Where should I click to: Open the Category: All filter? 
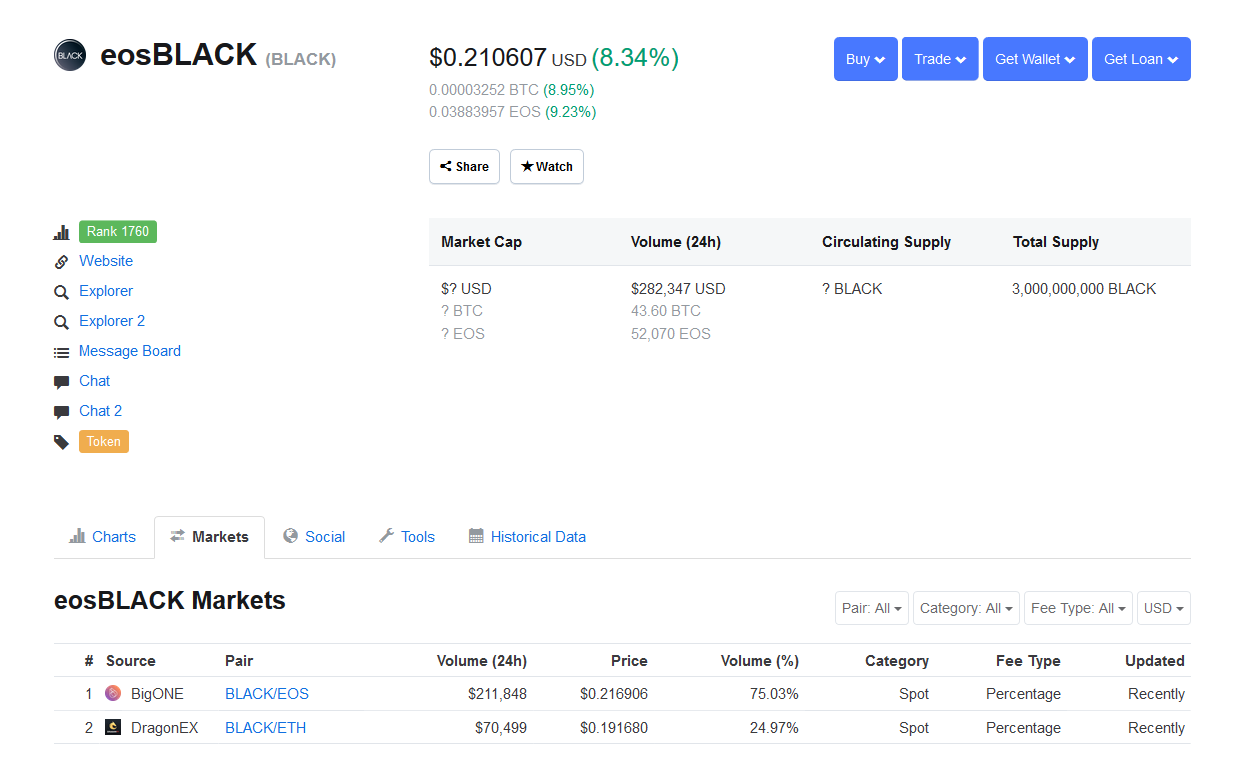point(966,608)
